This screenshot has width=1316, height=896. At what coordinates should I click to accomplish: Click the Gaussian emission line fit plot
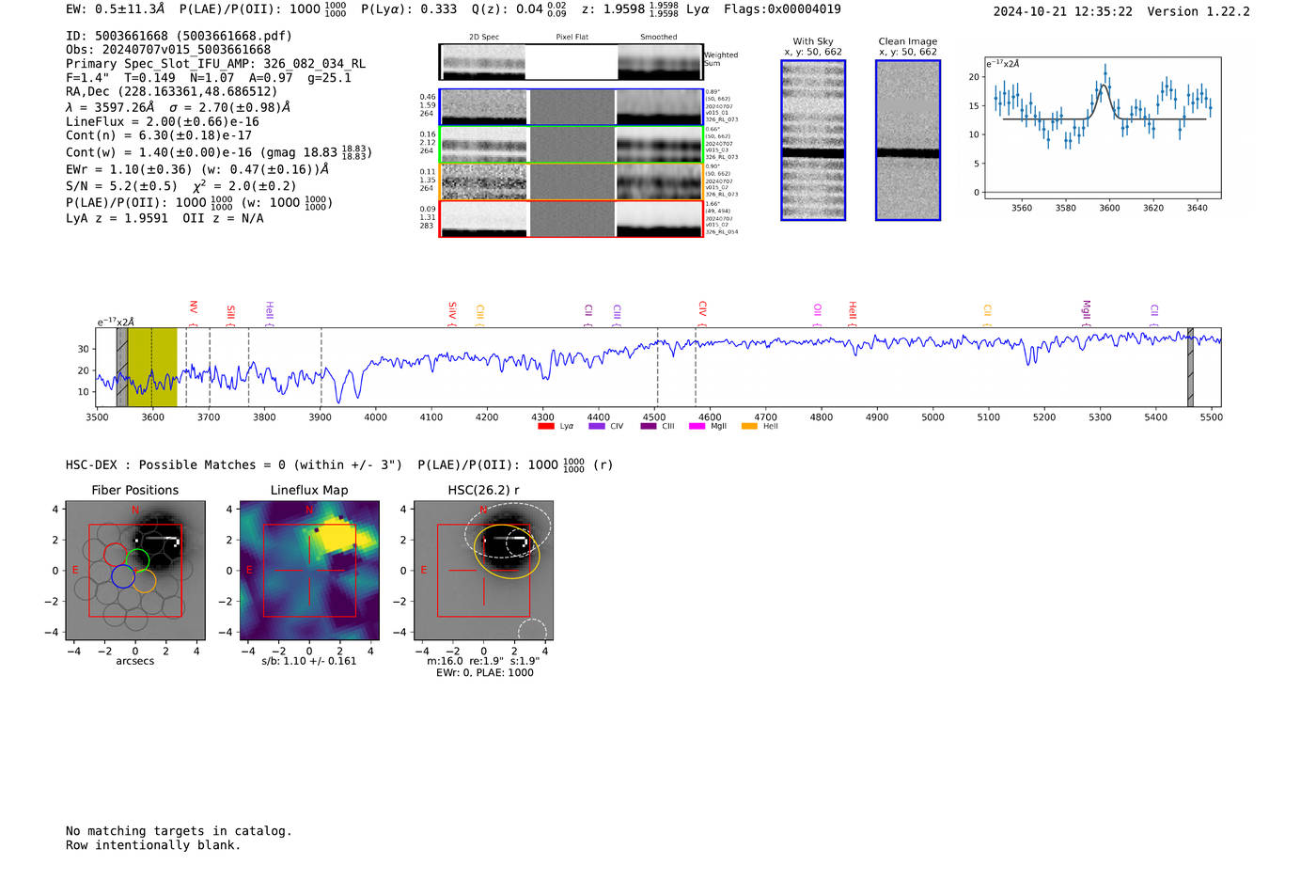[x=1102, y=128]
